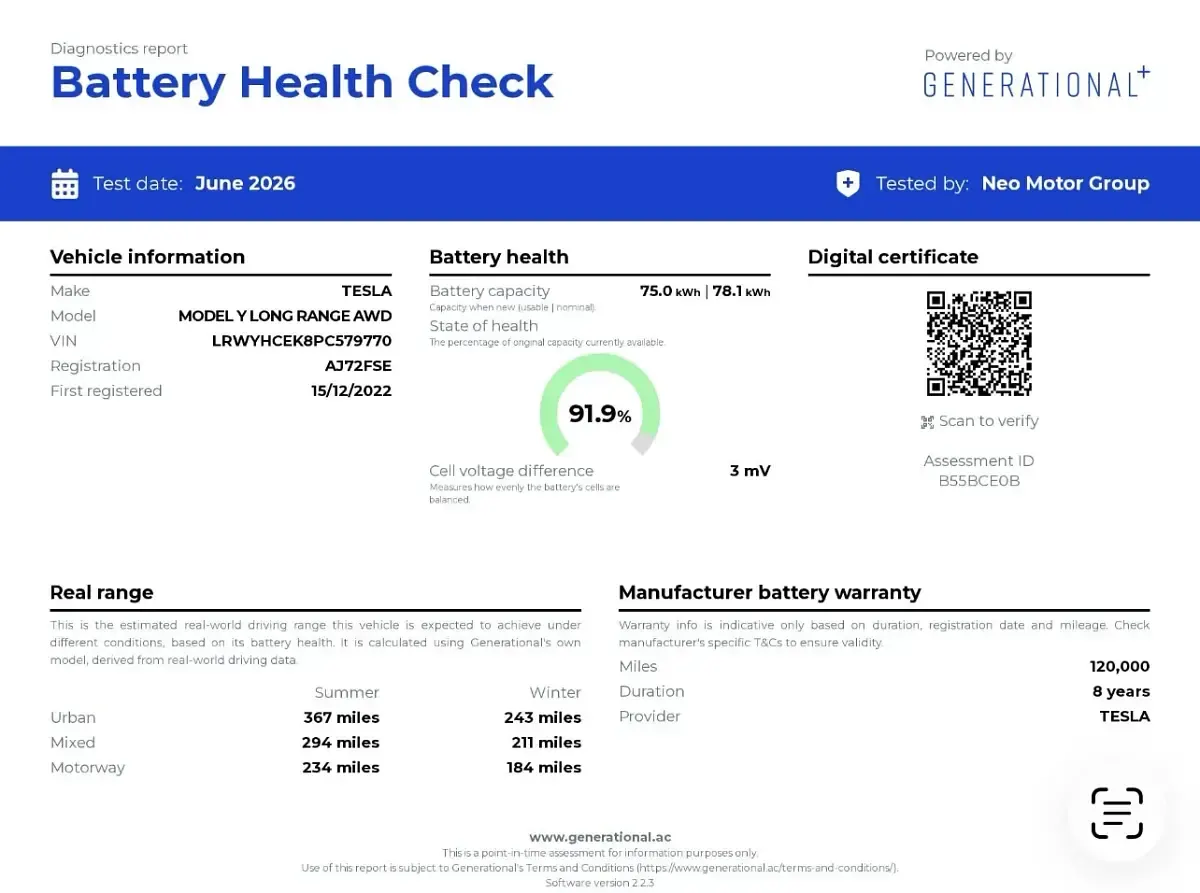The image size is (1200, 893).
Task: Click MODEL Y LONG RANGE AWD value
Action: click(285, 316)
